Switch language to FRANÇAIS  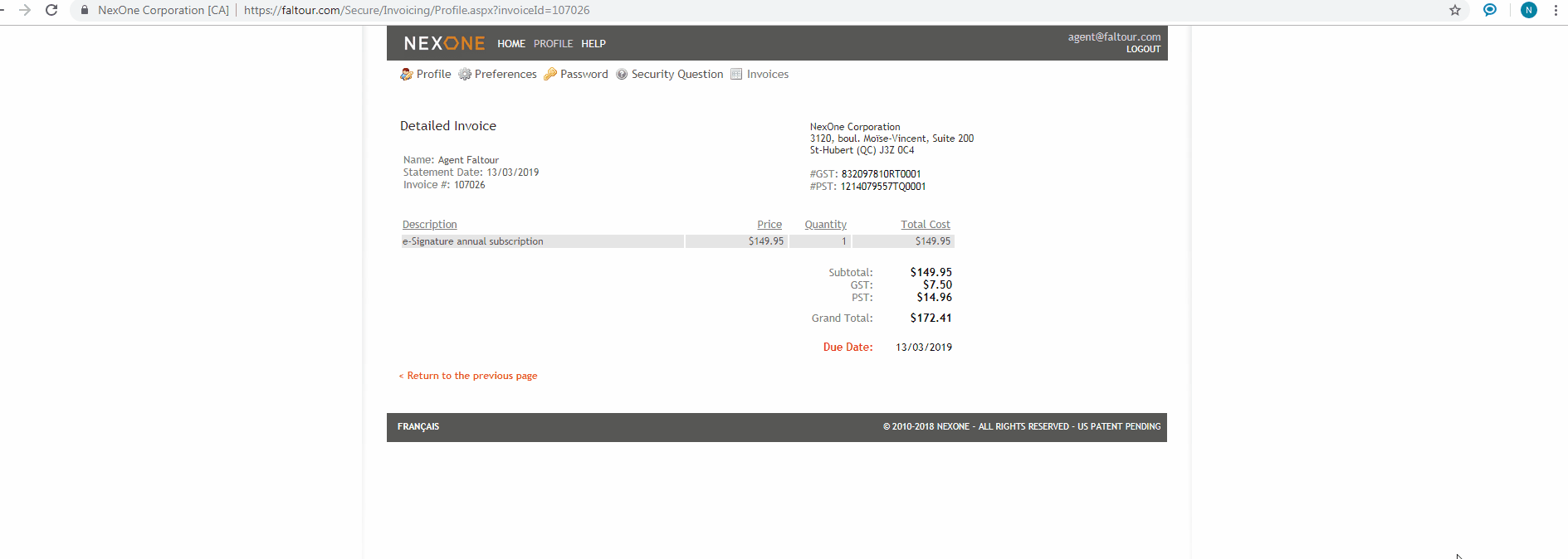pos(418,426)
